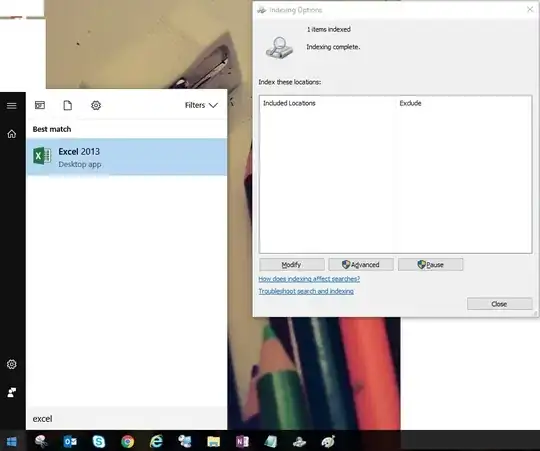Open 'How does indexing affect searches?' link
This screenshot has height=451, width=540.
[309, 279]
